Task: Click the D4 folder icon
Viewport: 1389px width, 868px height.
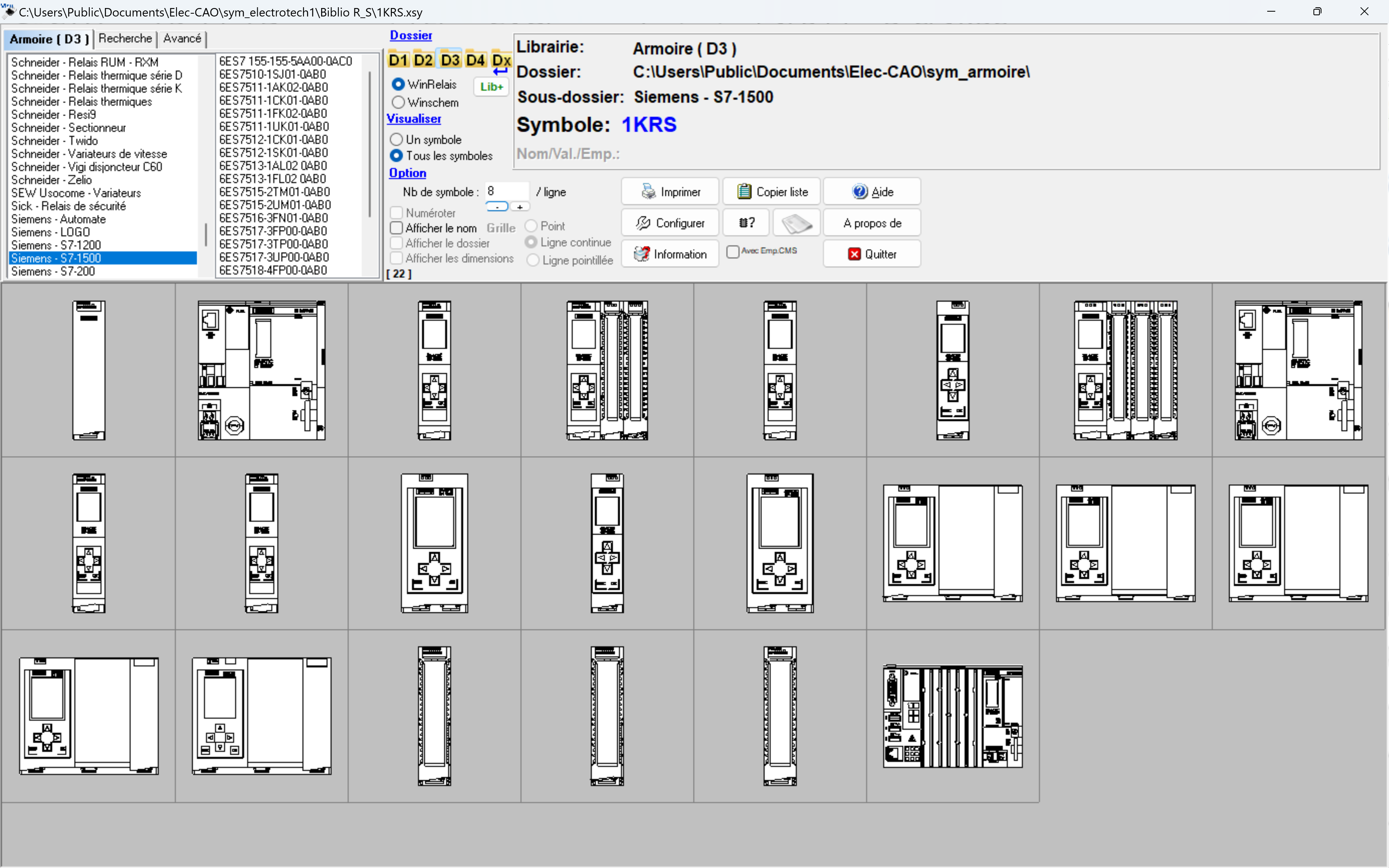Action: click(475, 60)
